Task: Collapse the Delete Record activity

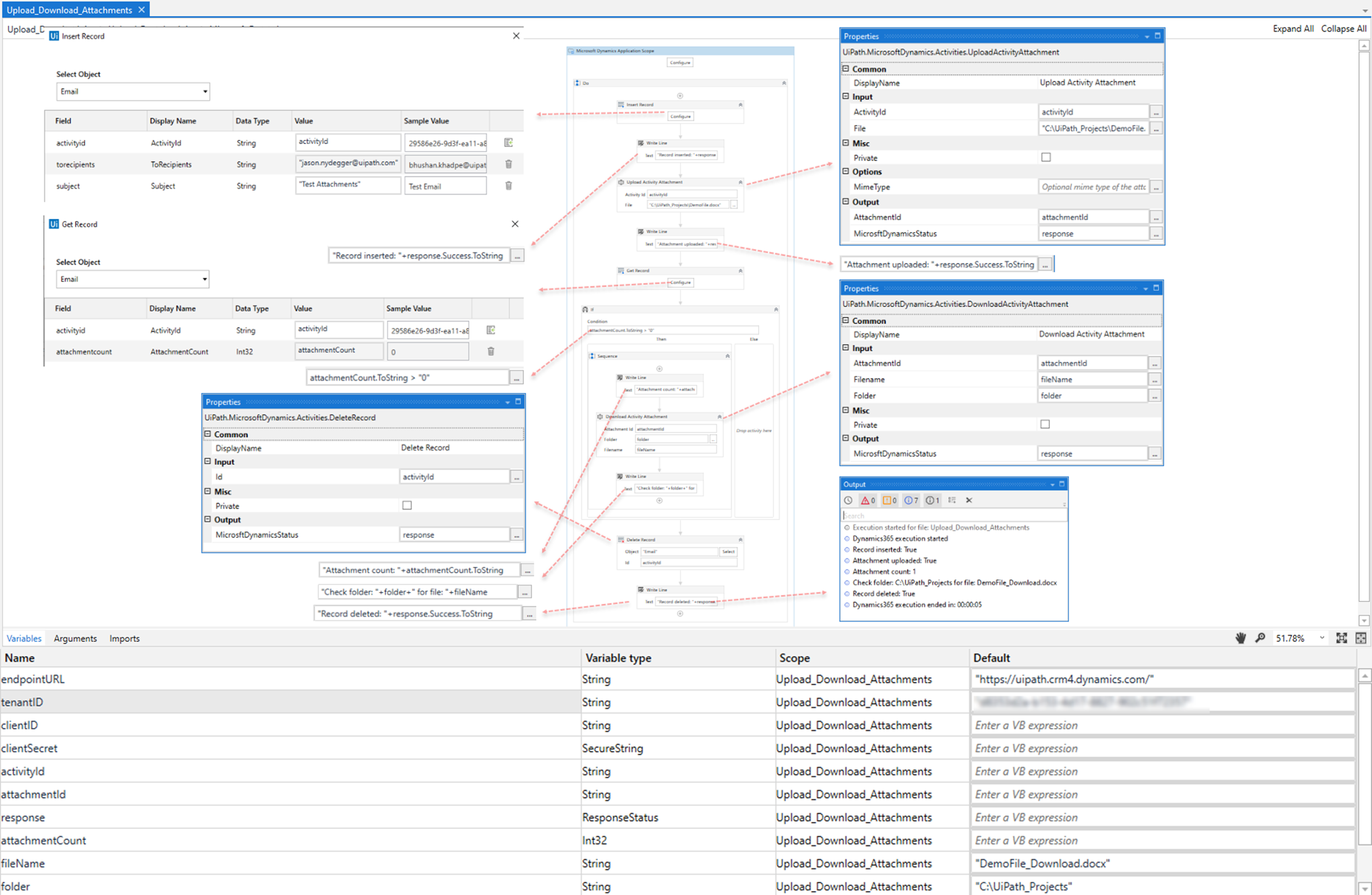Action: click(x=741, y=539)
